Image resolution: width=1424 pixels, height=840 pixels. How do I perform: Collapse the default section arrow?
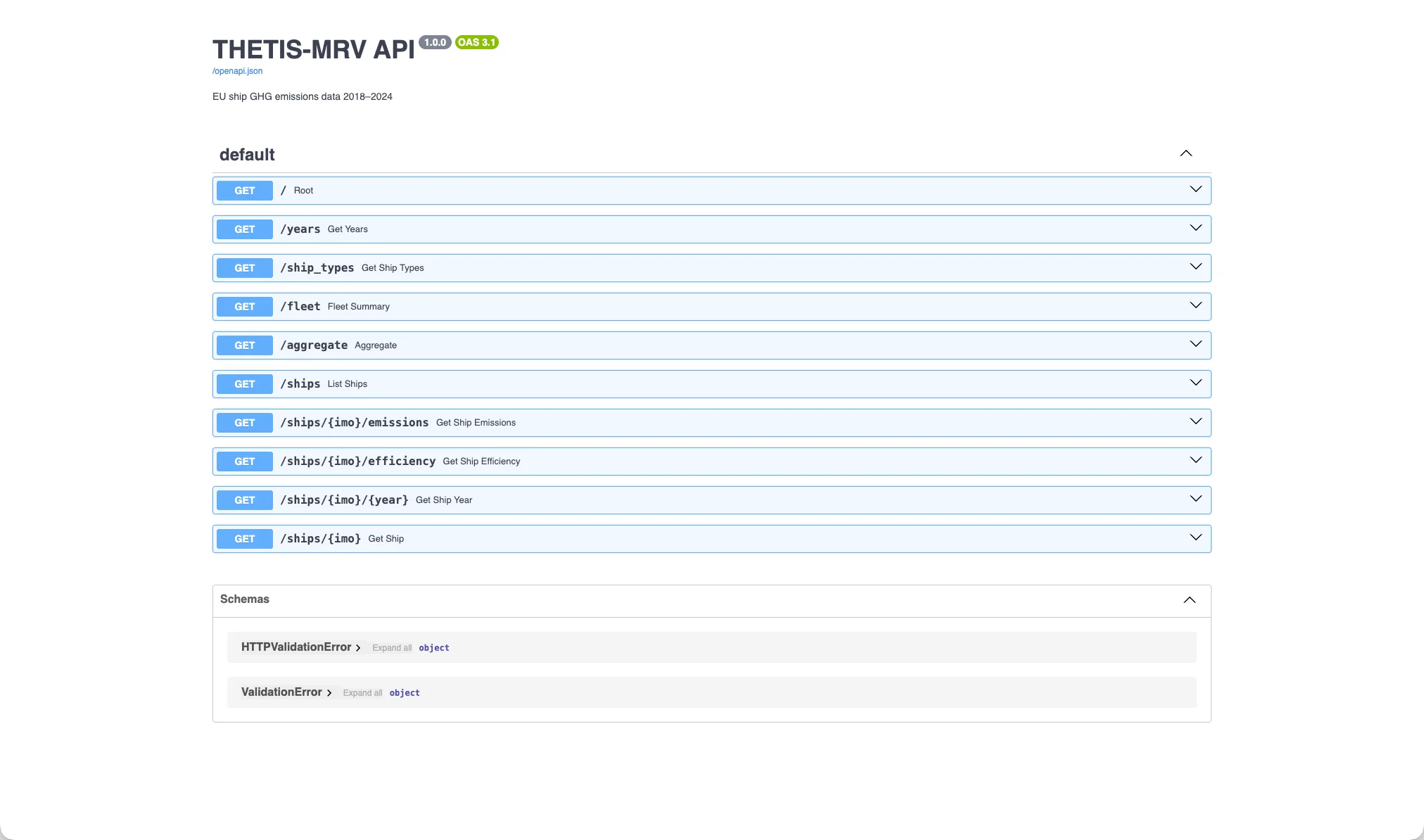click(1185, 153)
